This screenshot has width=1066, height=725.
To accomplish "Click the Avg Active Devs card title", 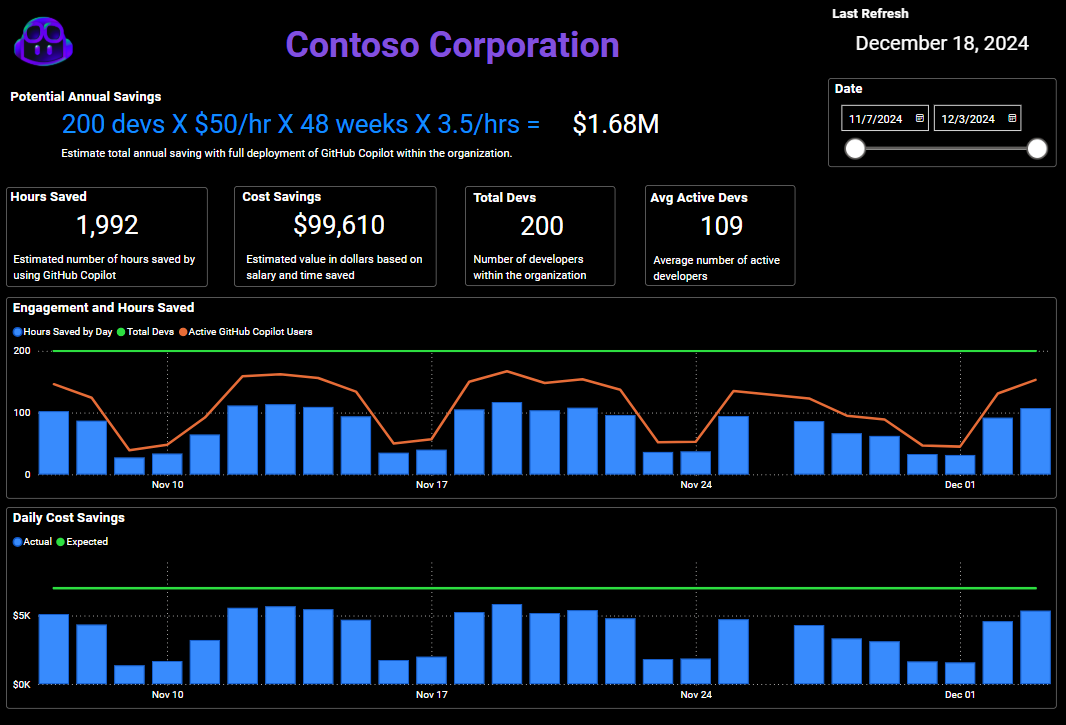I will (x=699, y=198).
